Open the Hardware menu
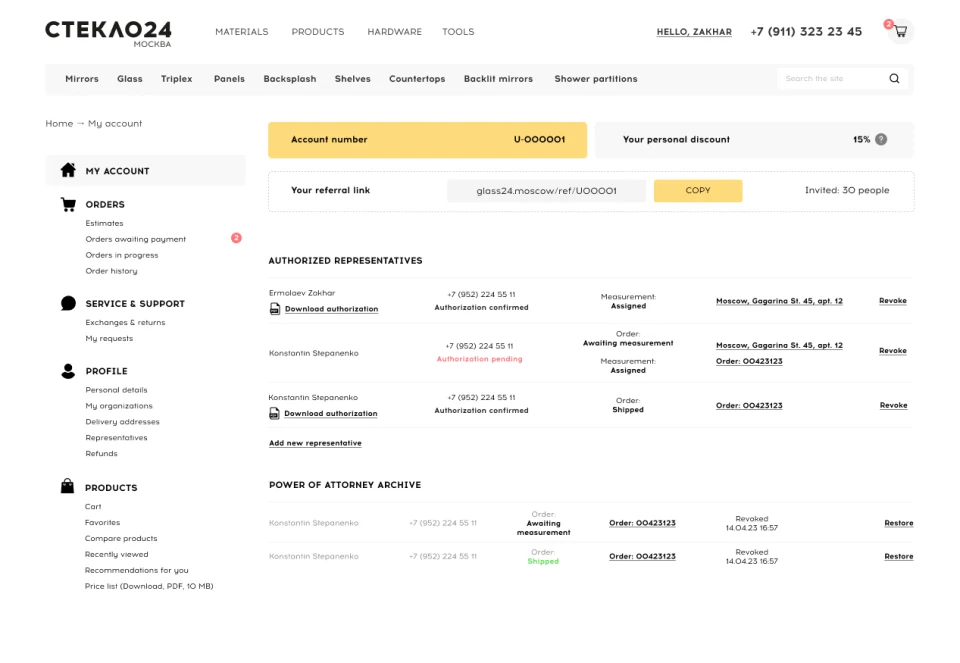960x663 pixels. pyautogui.click(x=394, y=32)
